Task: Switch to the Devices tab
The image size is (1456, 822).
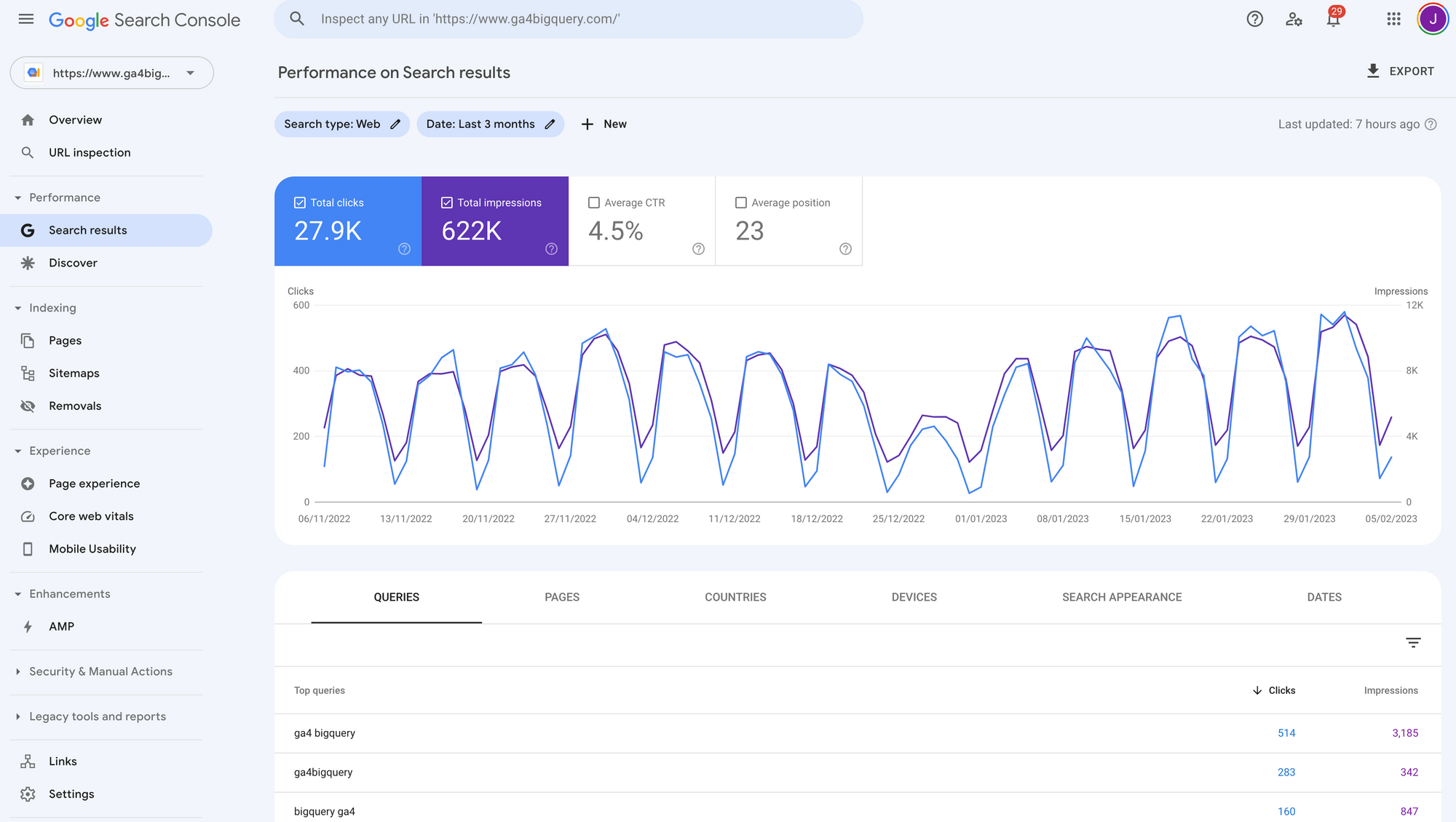Action: point(914,597)
